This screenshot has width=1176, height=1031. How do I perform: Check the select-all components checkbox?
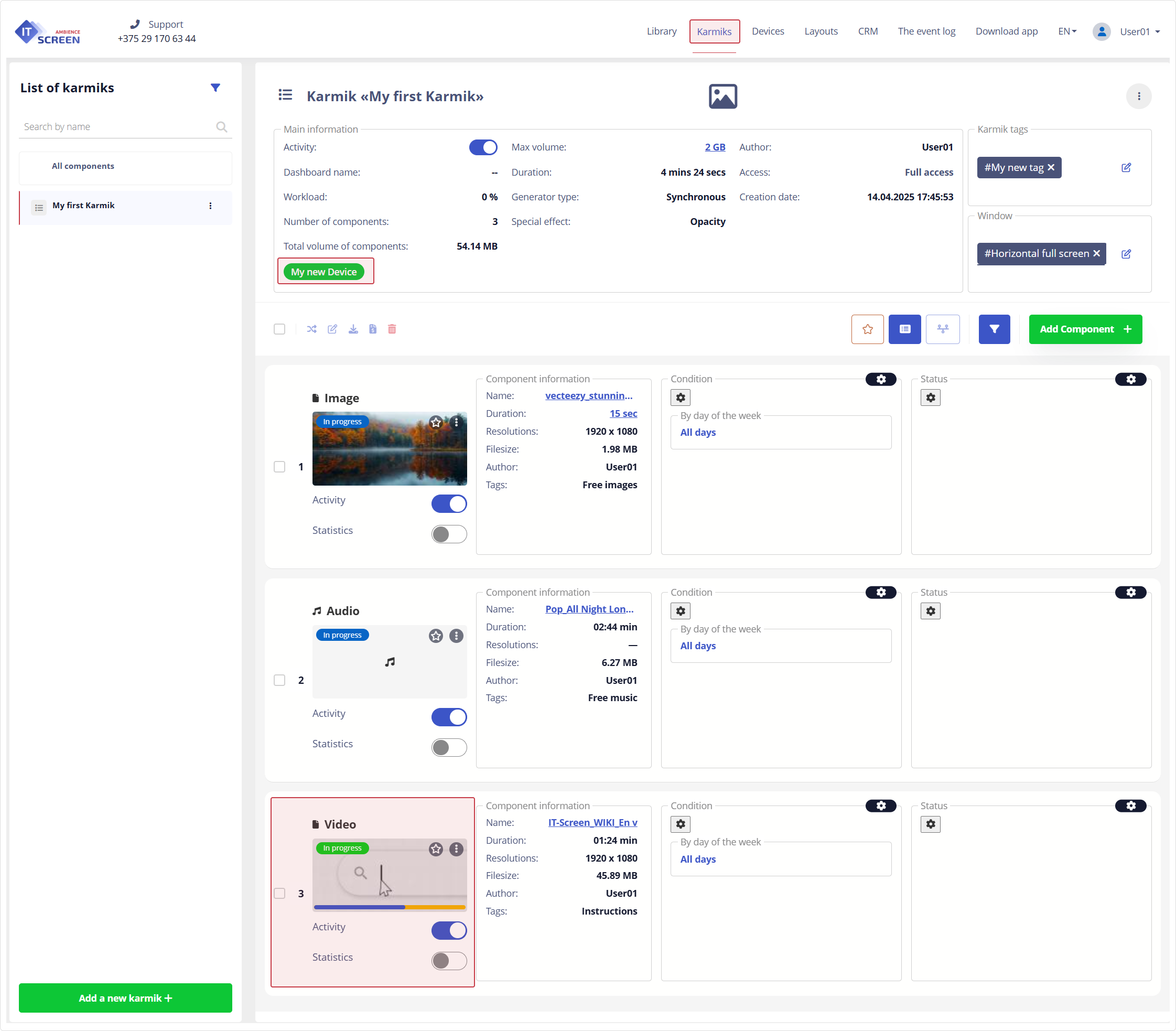(279, 329)
